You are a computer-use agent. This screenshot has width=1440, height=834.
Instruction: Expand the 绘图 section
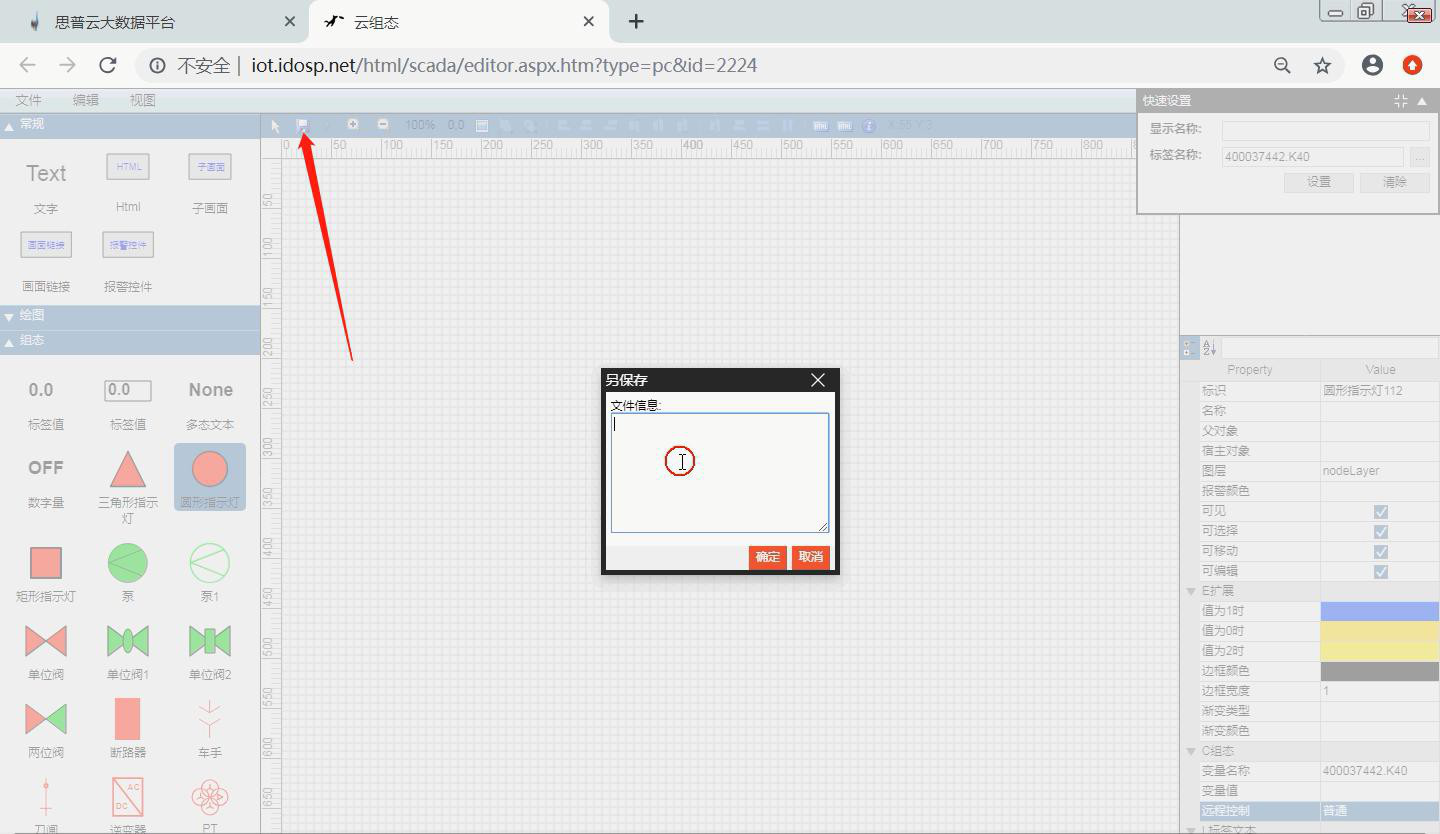(10, 316)
